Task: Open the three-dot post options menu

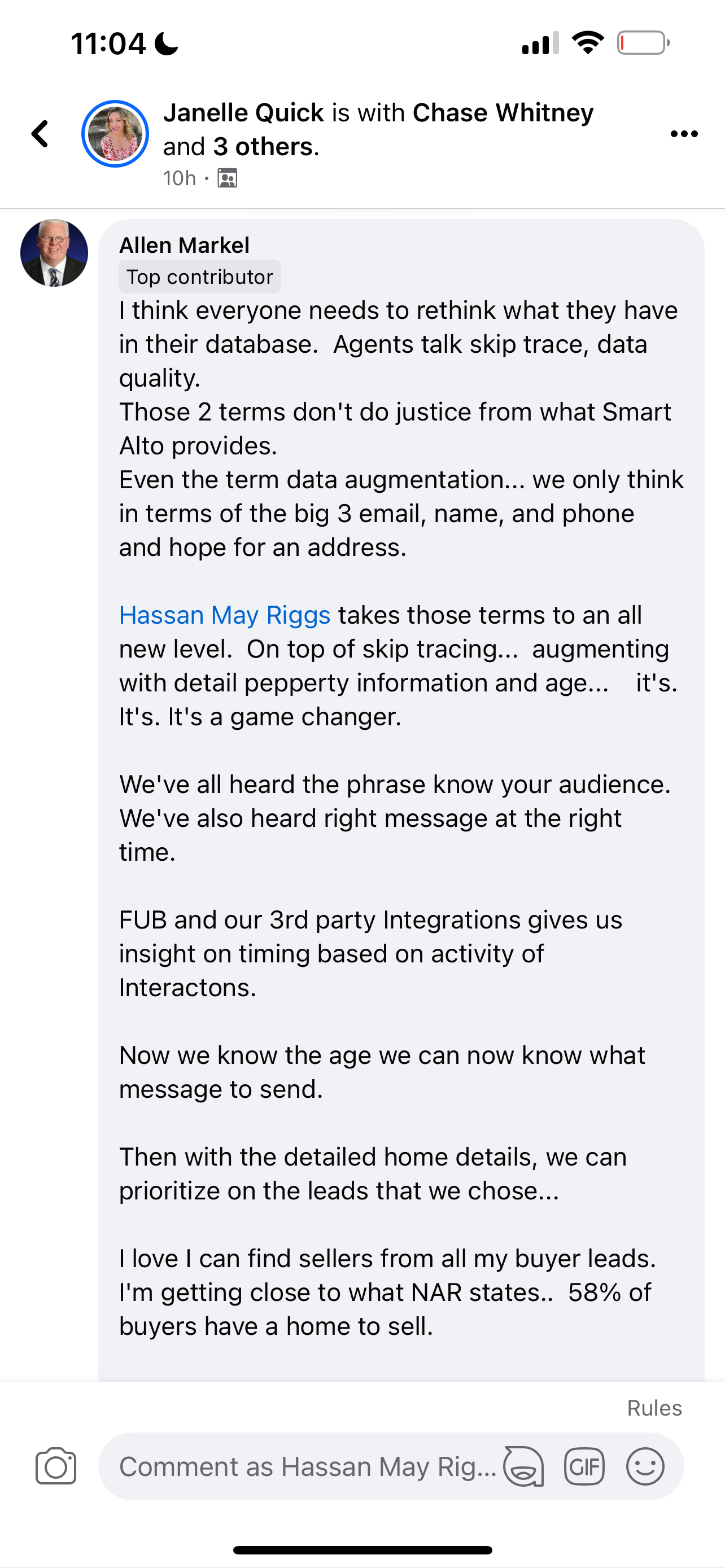Action: [x=684, y=134]
